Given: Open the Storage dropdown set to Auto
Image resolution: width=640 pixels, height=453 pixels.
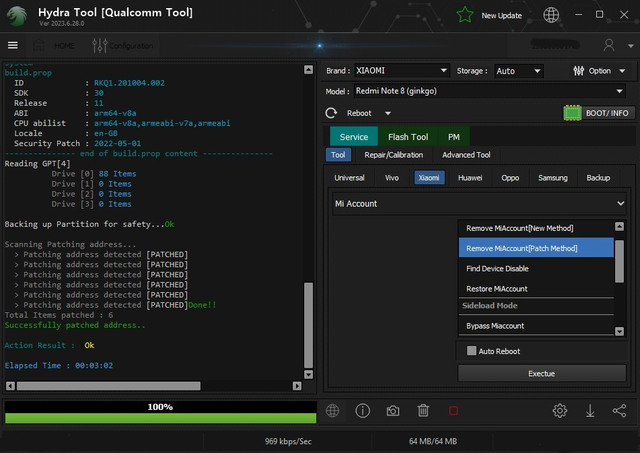Looking at the screenshot, I should point(519,71).
